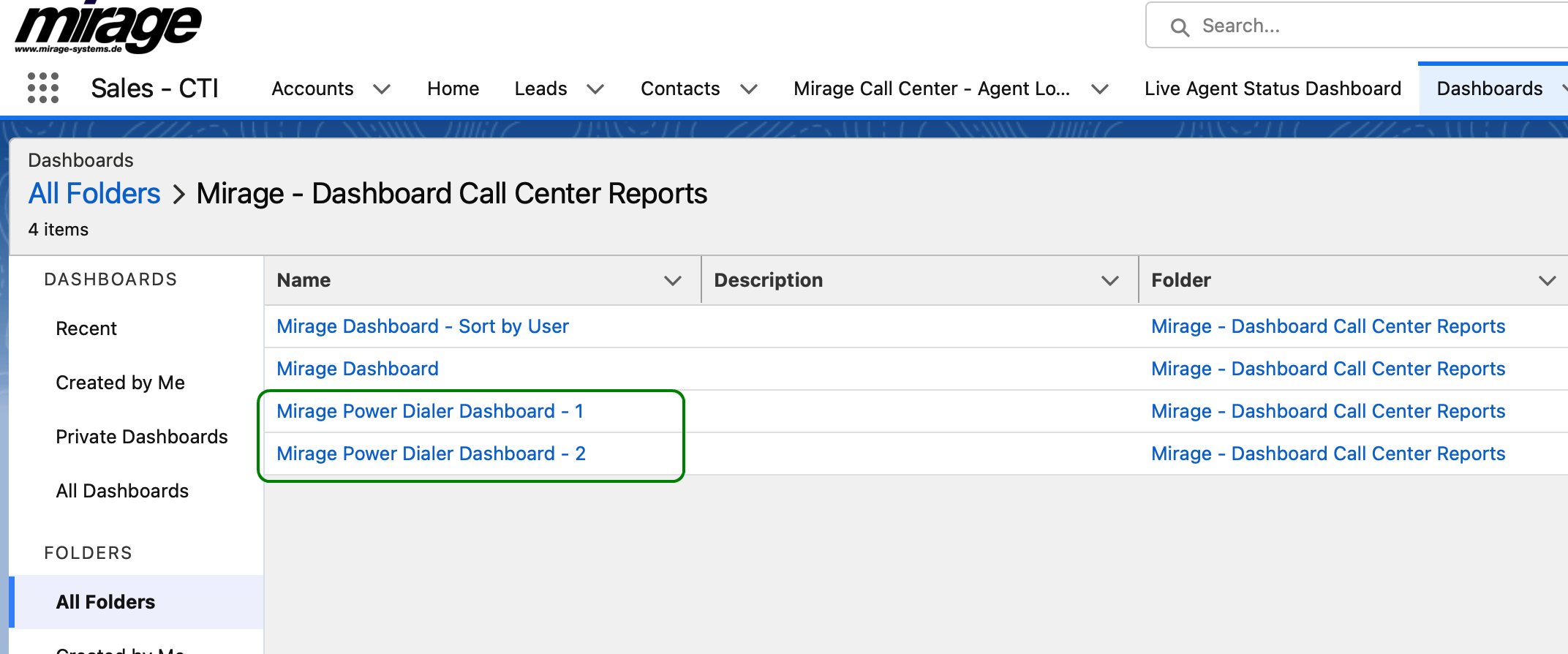Expand the Mirage Call Center tab dropdown

pos(1099,89)
